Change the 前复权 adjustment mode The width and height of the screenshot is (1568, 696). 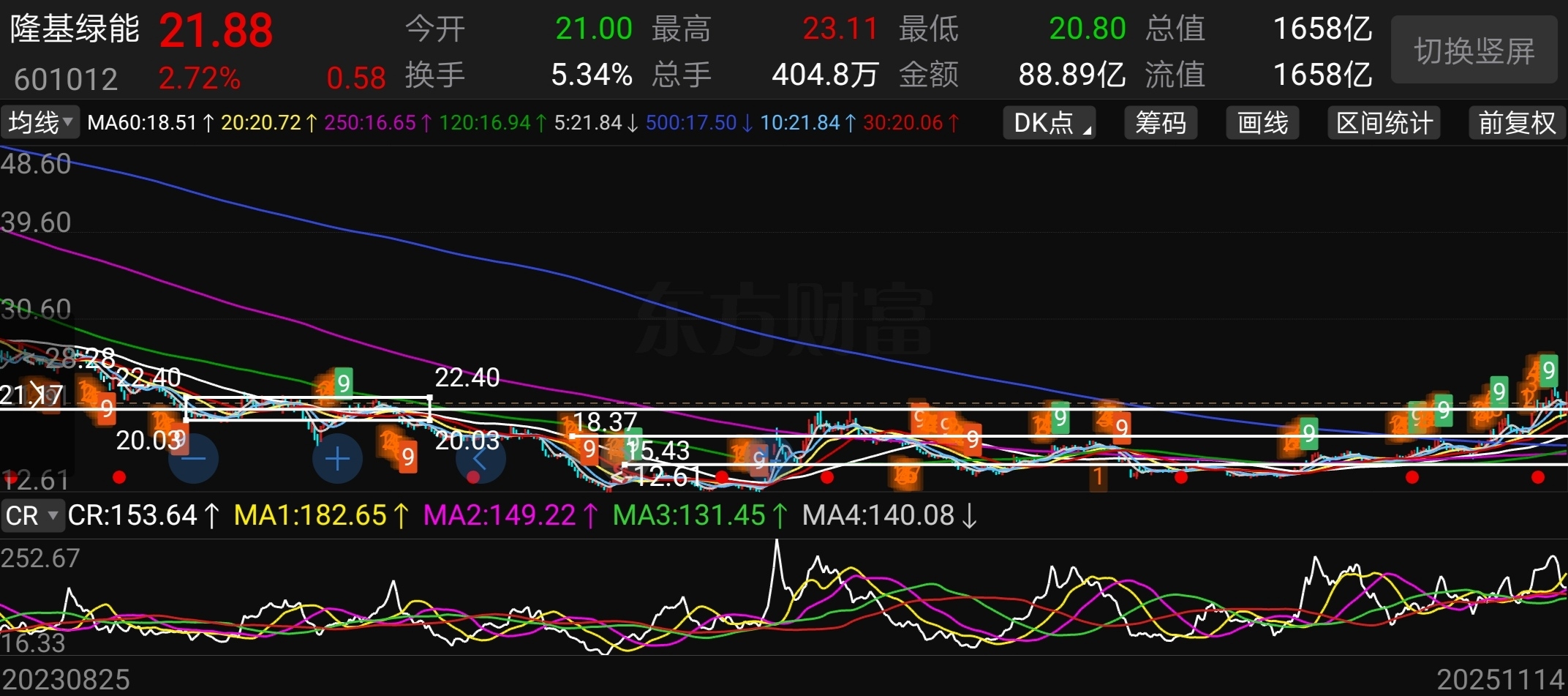(1517, 122)
